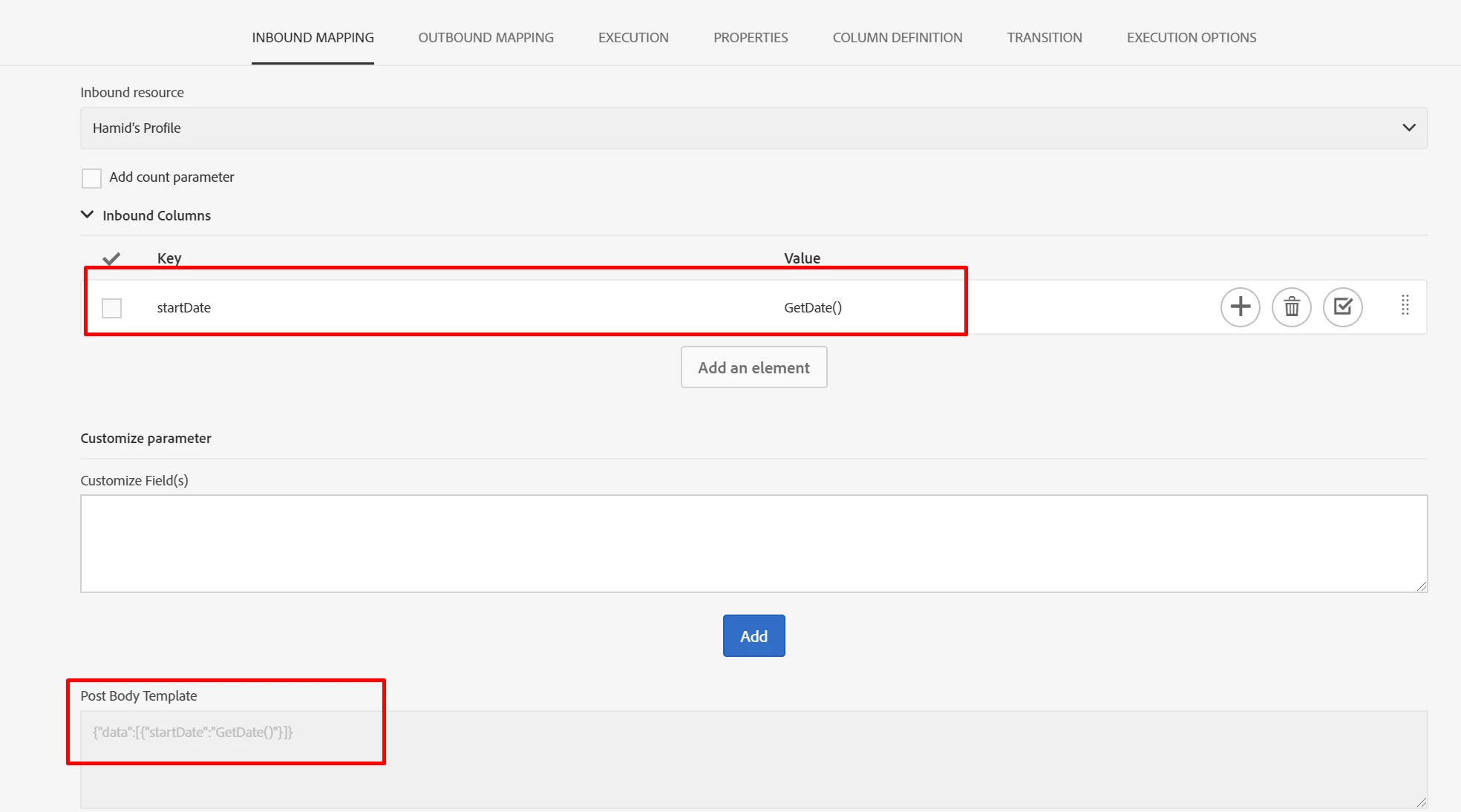Click the edit checkmark icon on startDate row
This screenshot has height=812, width=1461.
[1342, 307]
